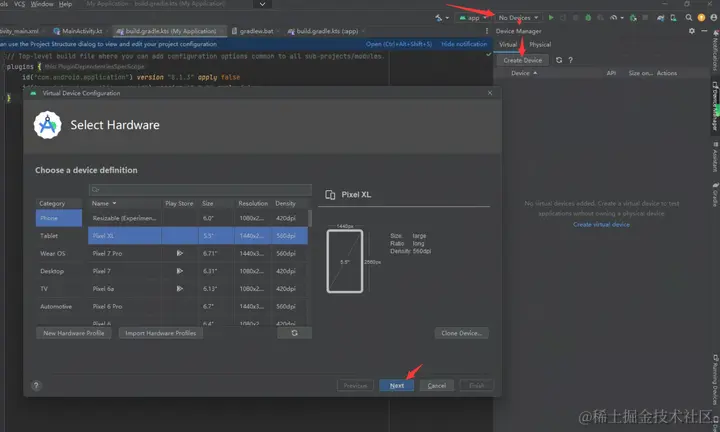
Task: Click the orange update notification icon
Action: point(701,17)
